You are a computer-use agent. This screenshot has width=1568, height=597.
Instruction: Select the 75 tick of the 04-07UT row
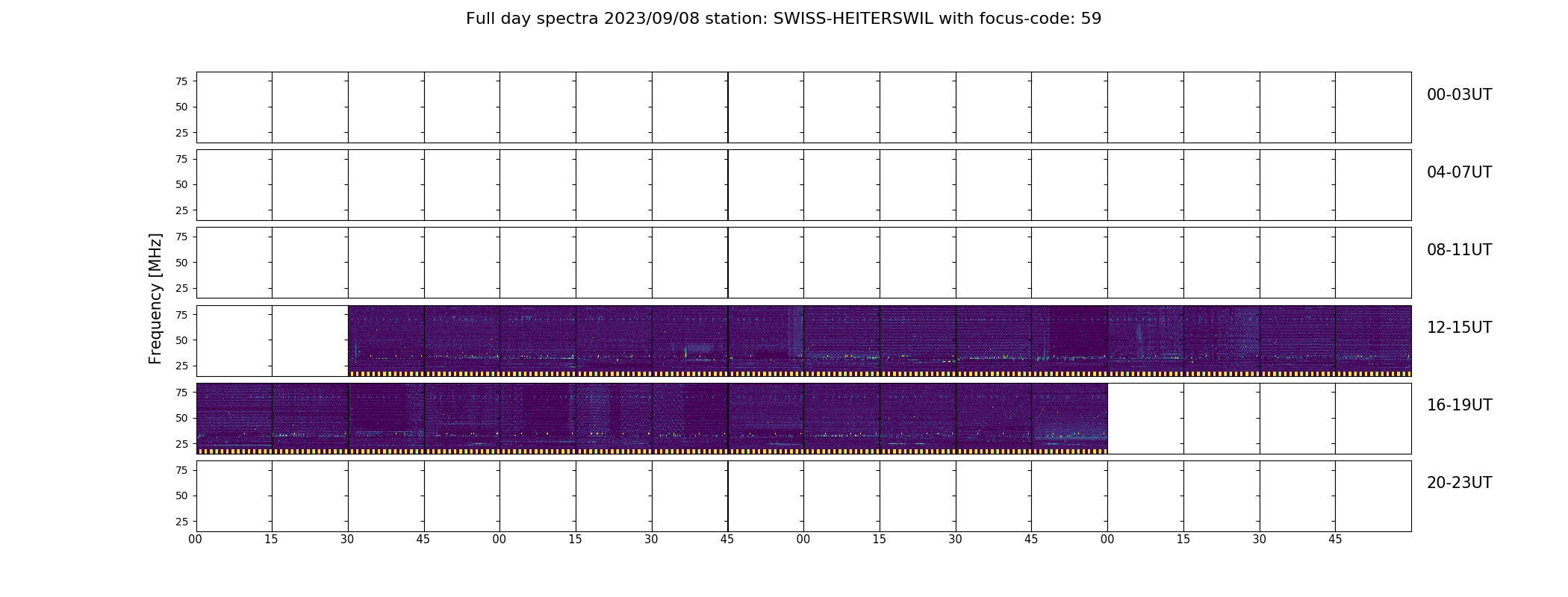click(181, 159)
